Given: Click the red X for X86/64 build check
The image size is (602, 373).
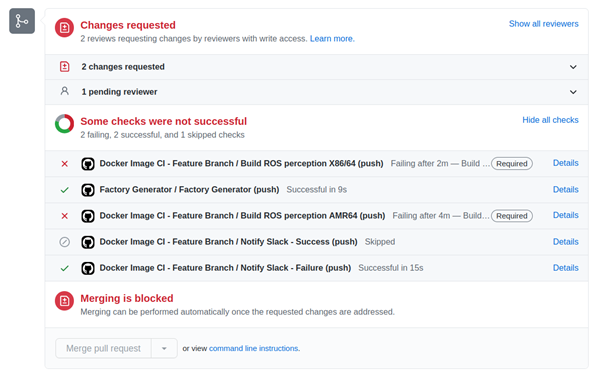Looking at the screenshot, I should pyautogui.click(x=64, y=164).
